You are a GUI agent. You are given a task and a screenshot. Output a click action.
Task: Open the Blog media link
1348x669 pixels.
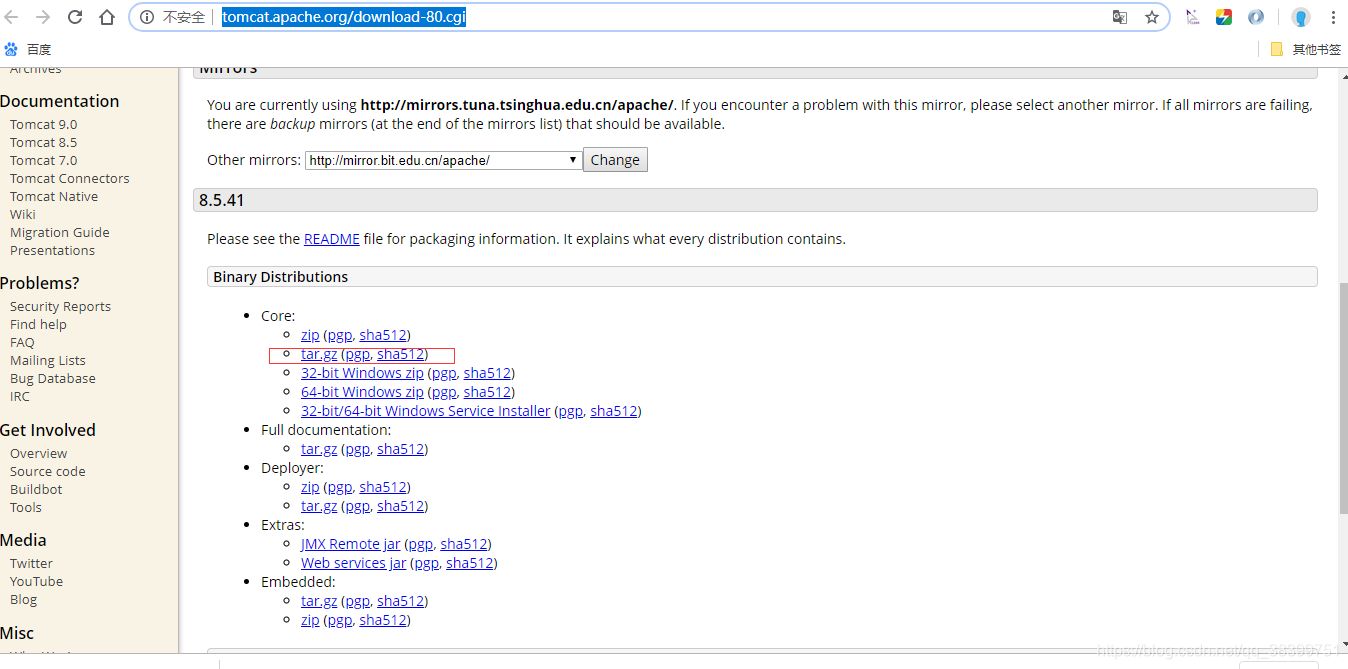click(x=23, y=599)
